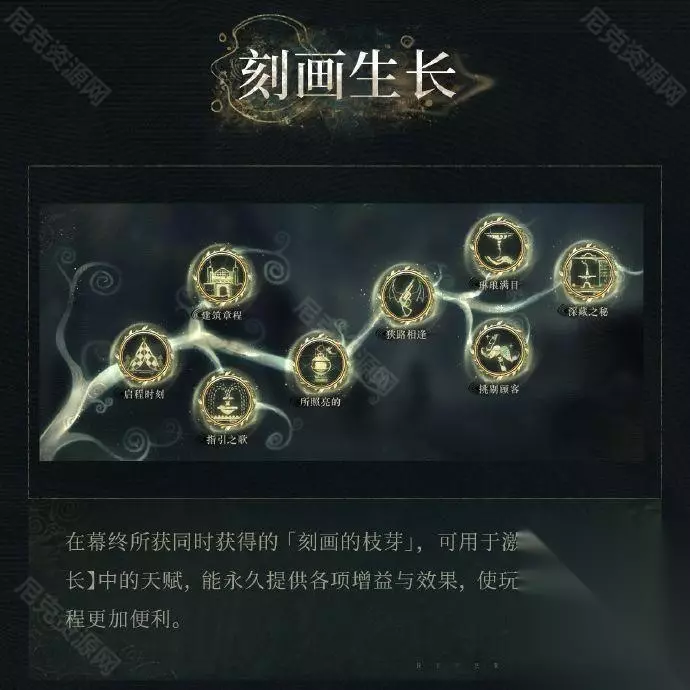Choose the 指引之歌 fountain talent icon

[x=227, y=400]
